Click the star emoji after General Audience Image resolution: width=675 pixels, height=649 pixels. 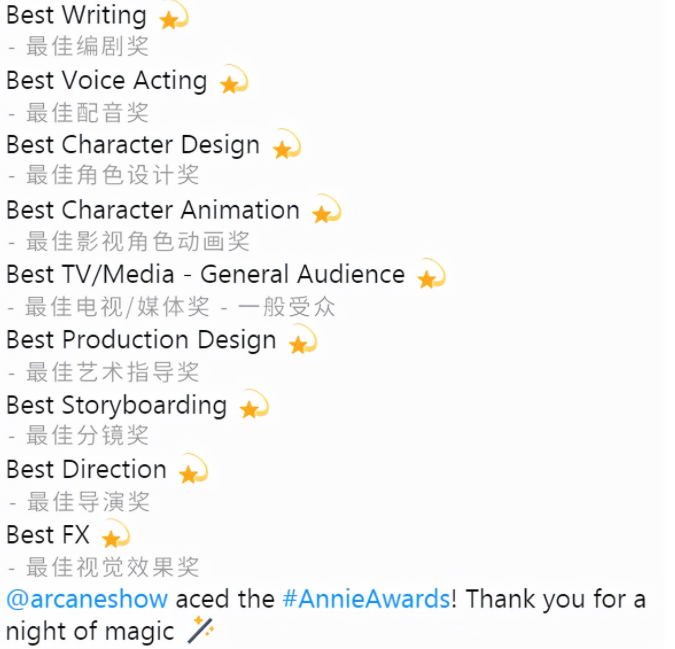(x=431, y=274)
